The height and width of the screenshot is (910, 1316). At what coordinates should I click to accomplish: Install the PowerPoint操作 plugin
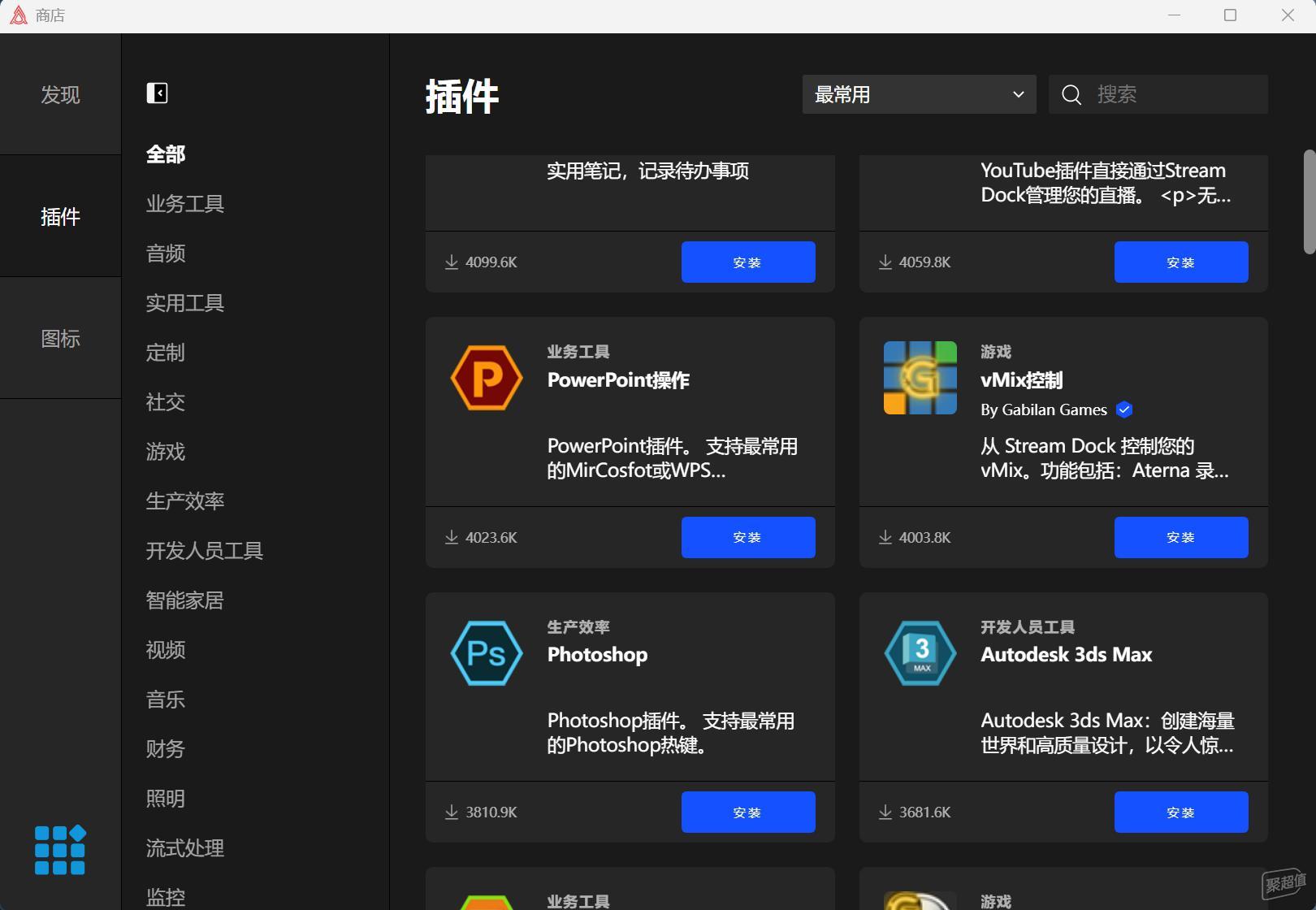click(748, 537)
